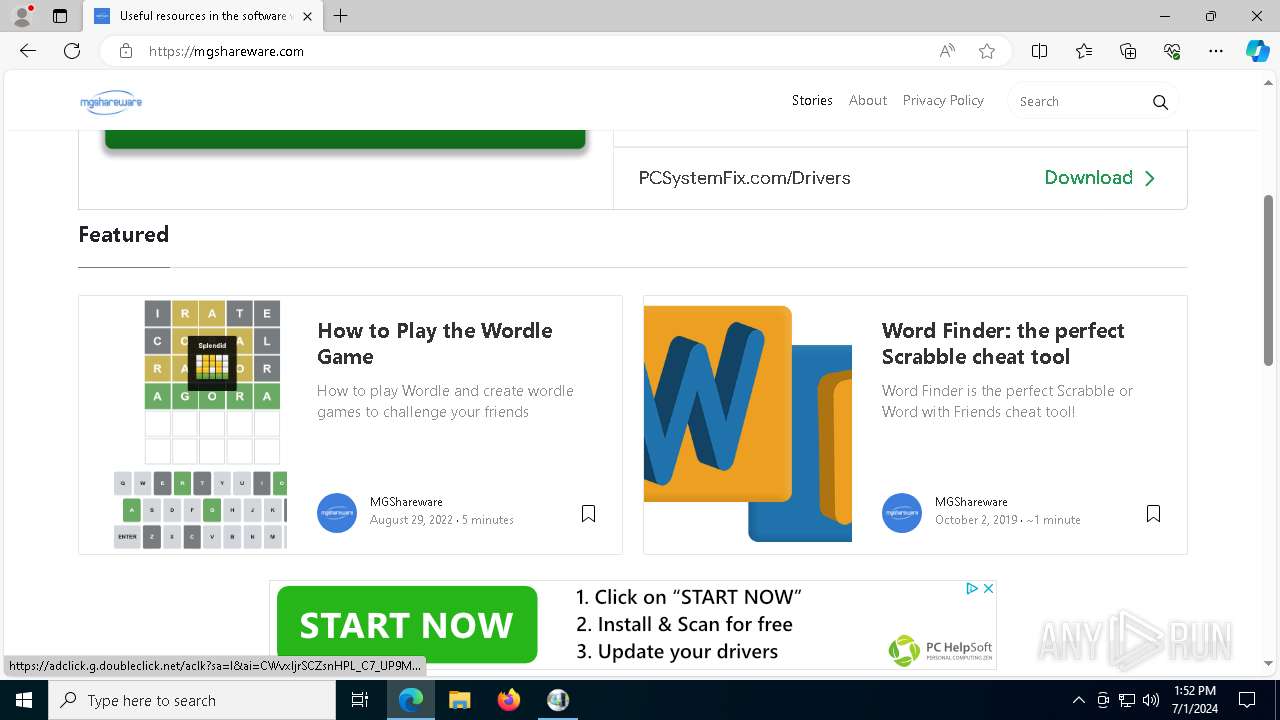Open Task View
The height and width of the screenshot is (720, 1280).
(360, 700)
